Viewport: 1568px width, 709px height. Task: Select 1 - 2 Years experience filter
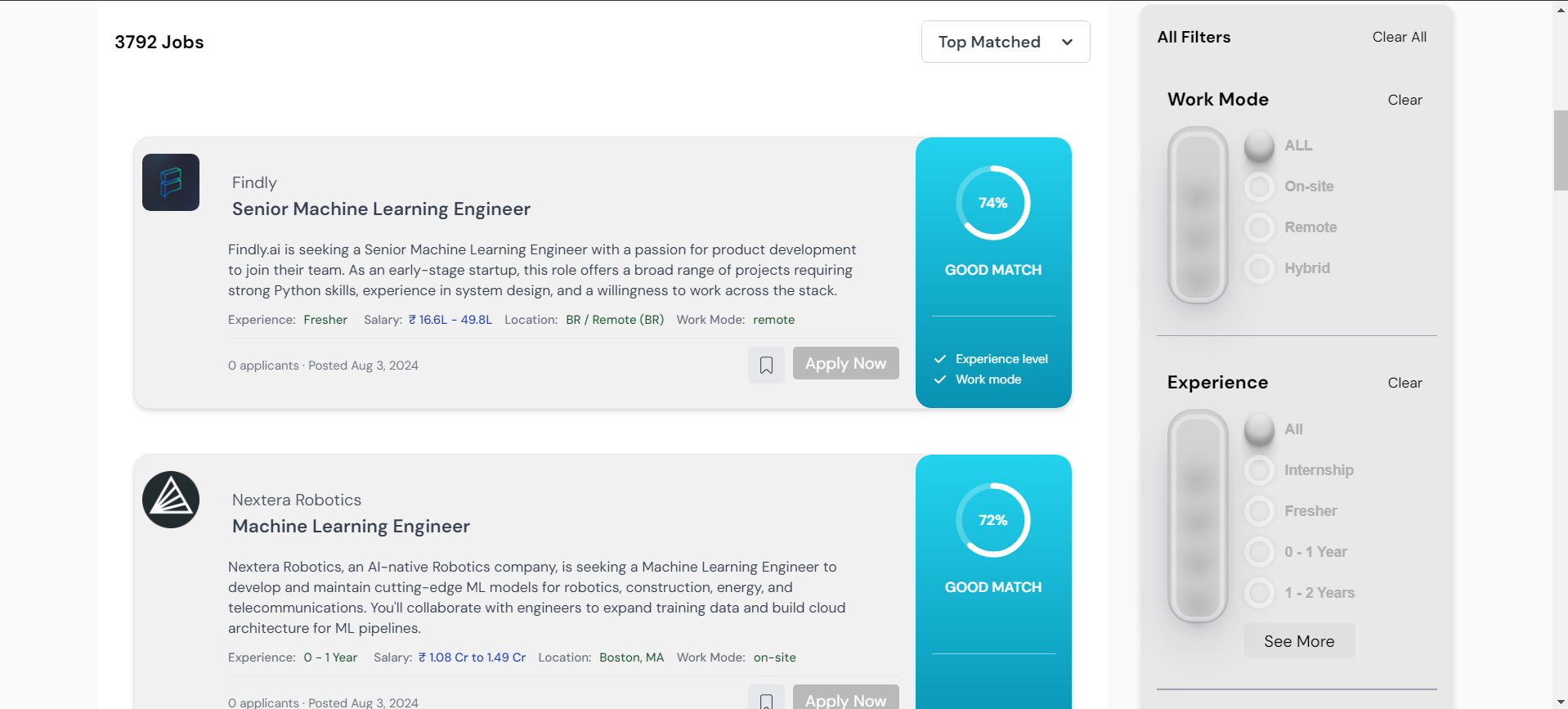click(1259, 593)
